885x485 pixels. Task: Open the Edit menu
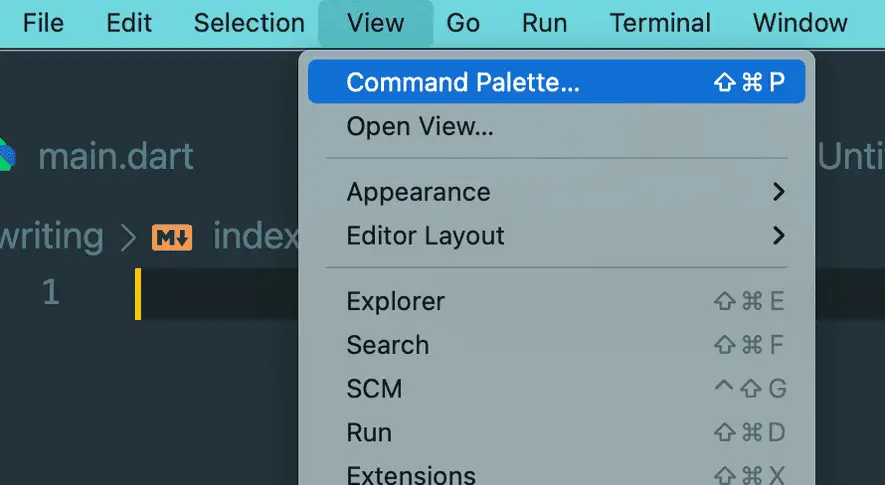(x=129, y=24)
